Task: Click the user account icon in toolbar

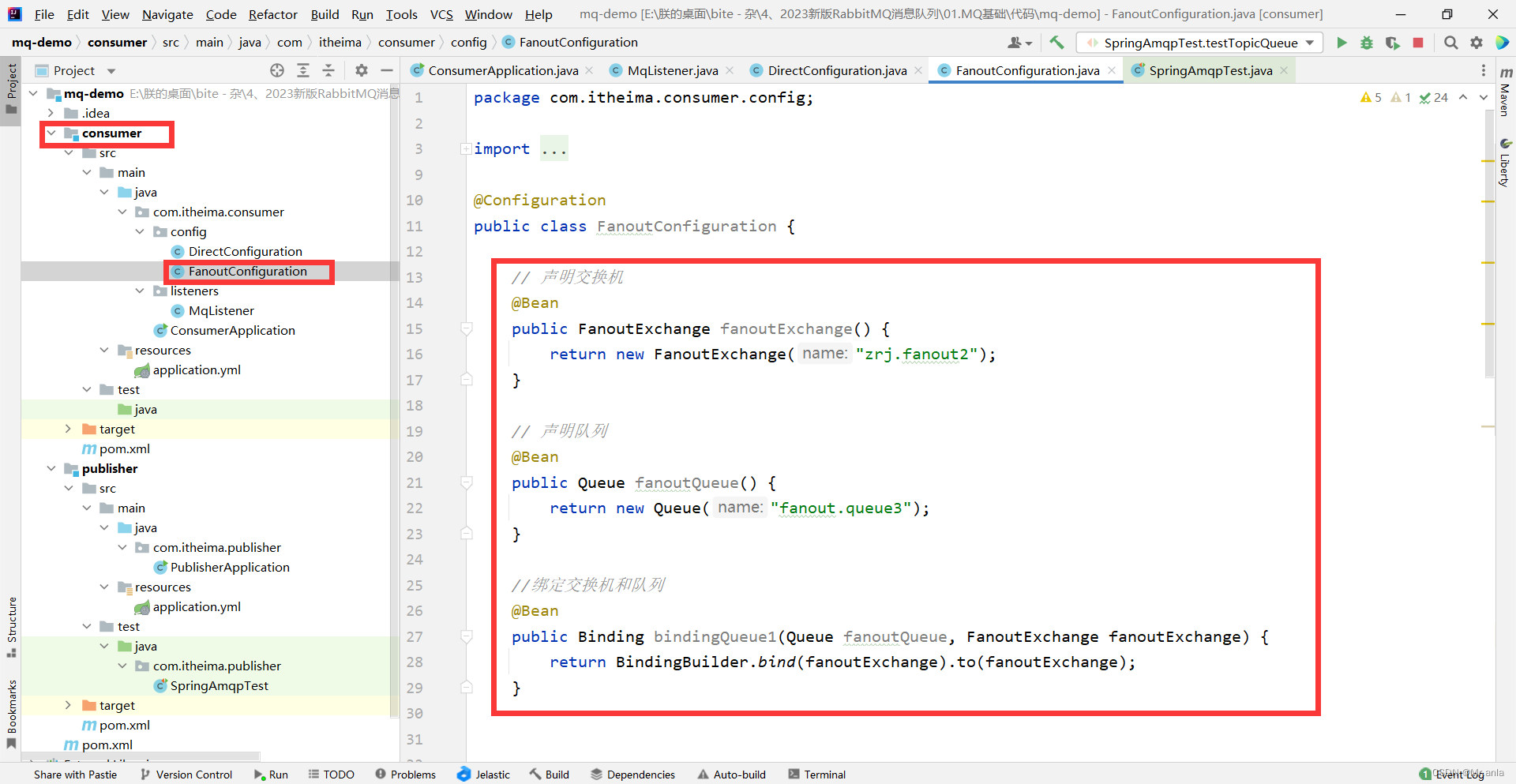Action: tap(1020, 43)
